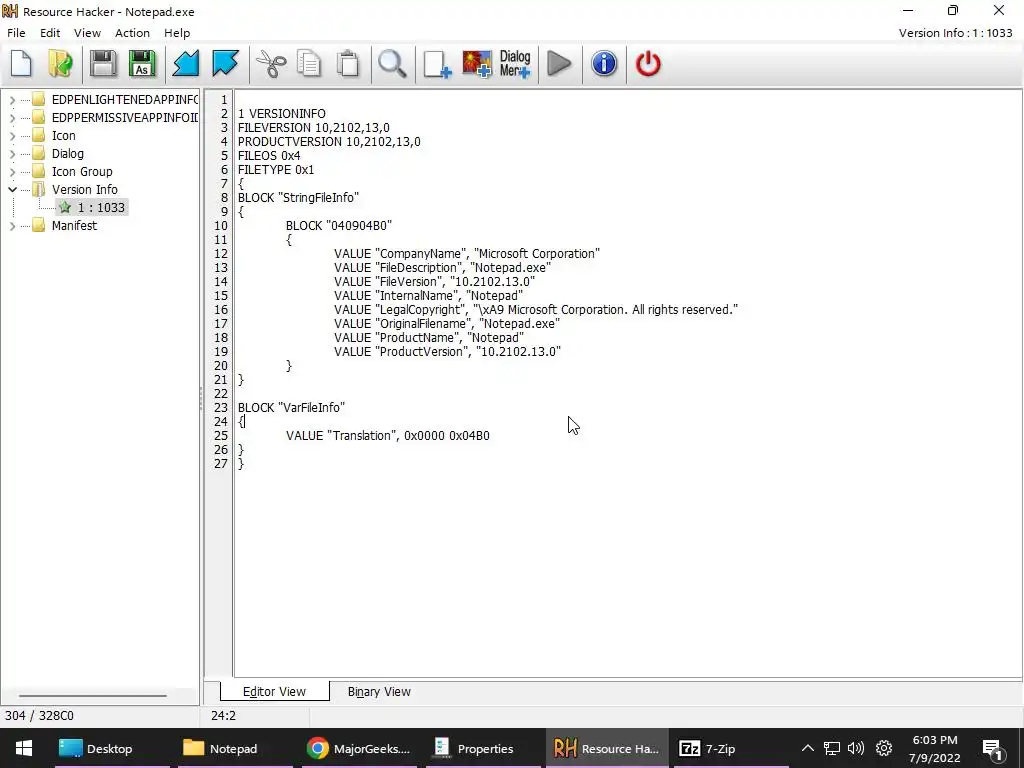Click the Translation value line in editor

click(x=387, y=436)
